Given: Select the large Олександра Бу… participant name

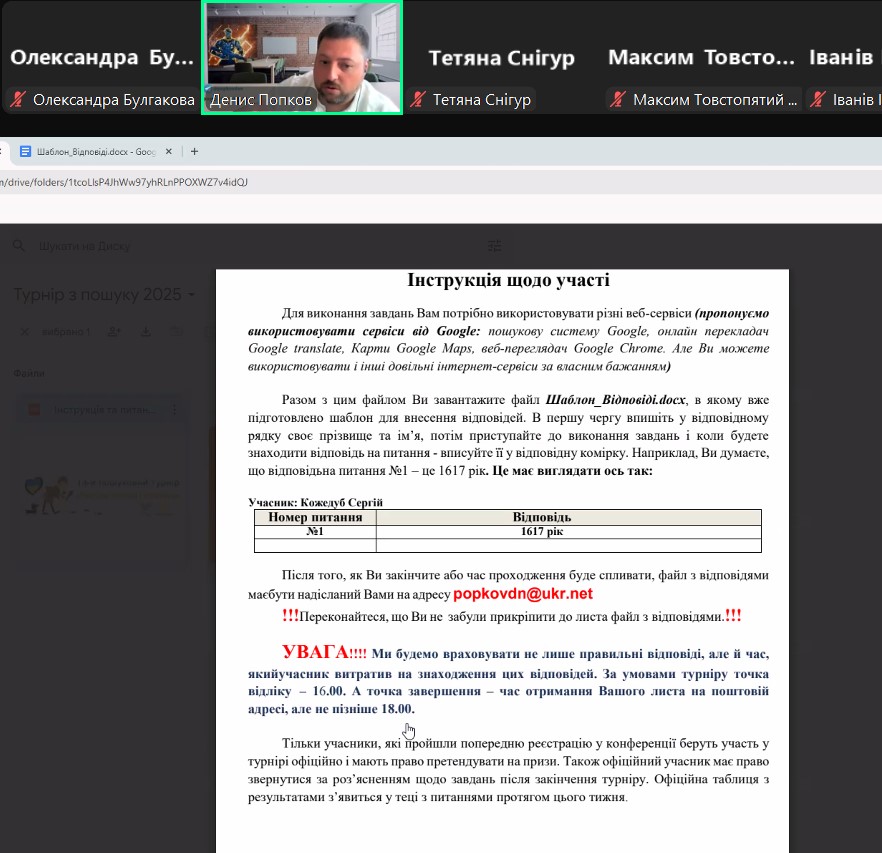Looking at the screenshot, I should pyautogui.click(x=102, y=57).
